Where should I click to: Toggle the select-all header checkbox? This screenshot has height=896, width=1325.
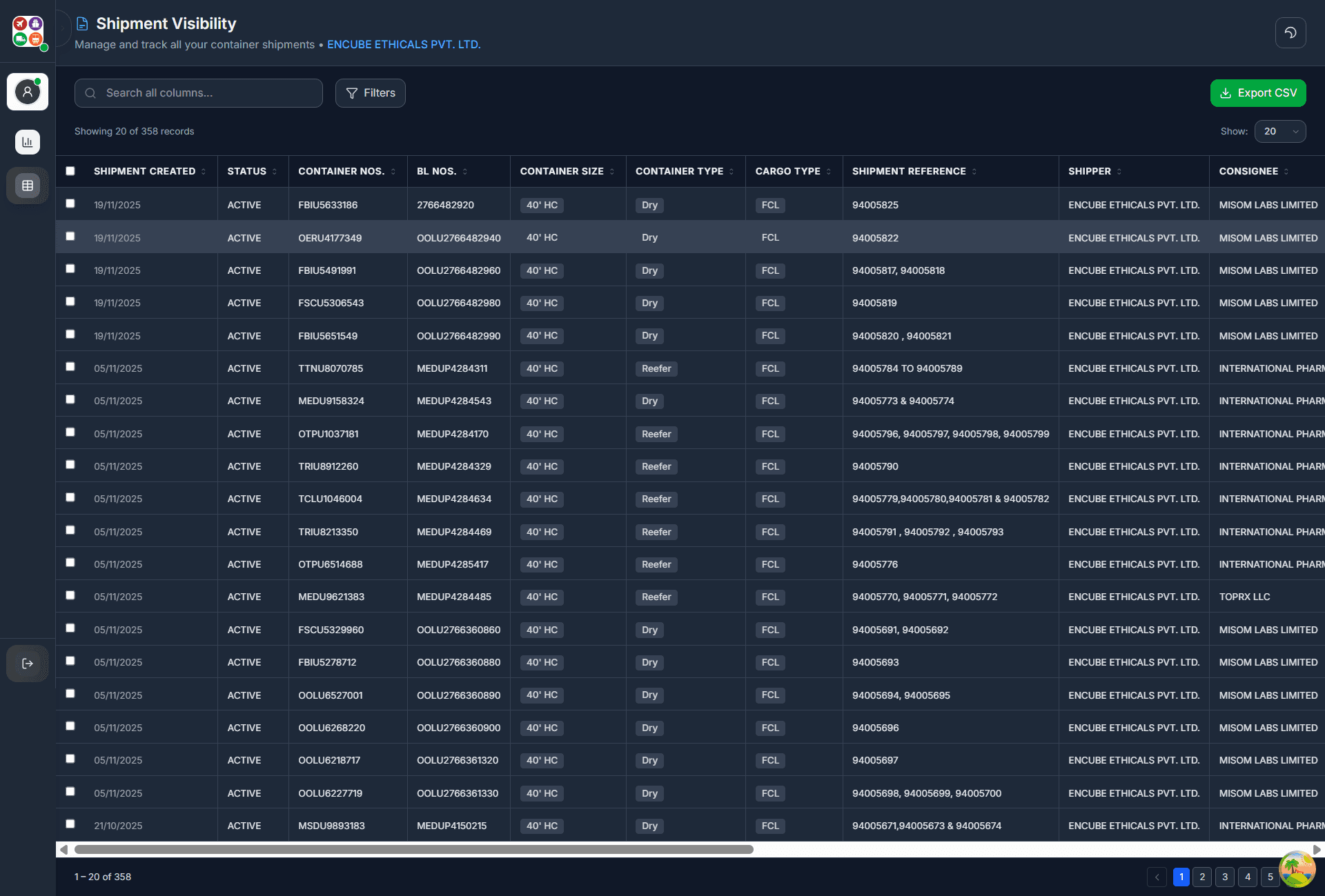[70, 171]
